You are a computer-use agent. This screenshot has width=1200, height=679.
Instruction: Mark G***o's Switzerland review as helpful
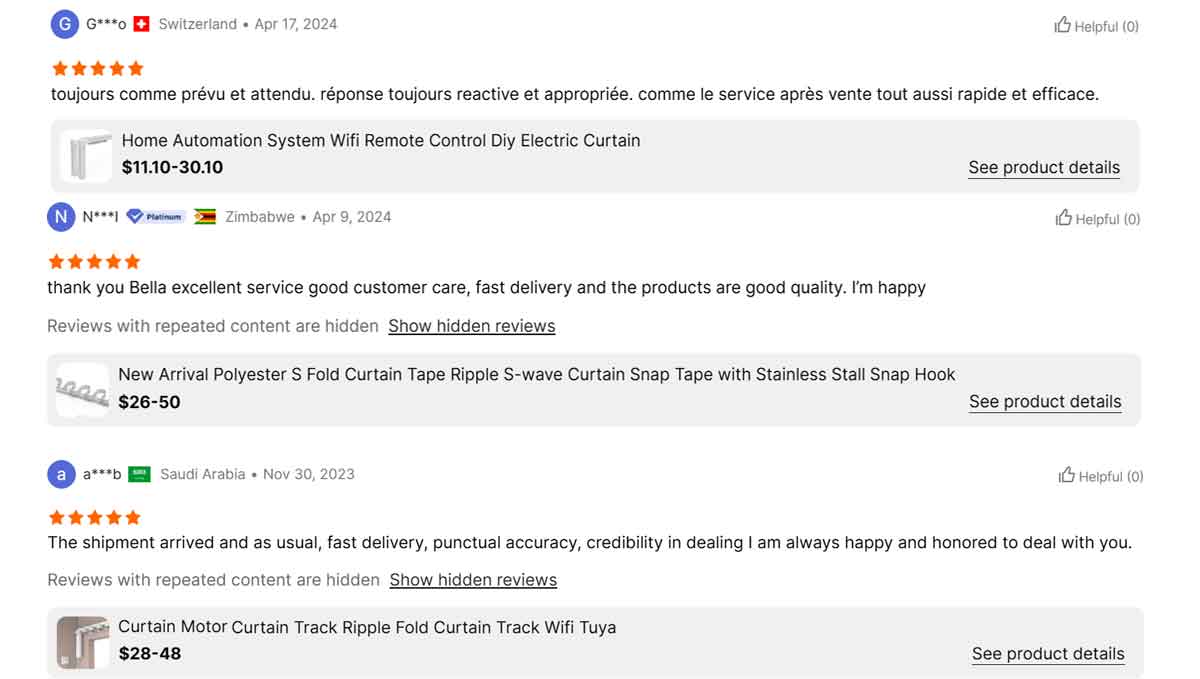coord(1096,26)
